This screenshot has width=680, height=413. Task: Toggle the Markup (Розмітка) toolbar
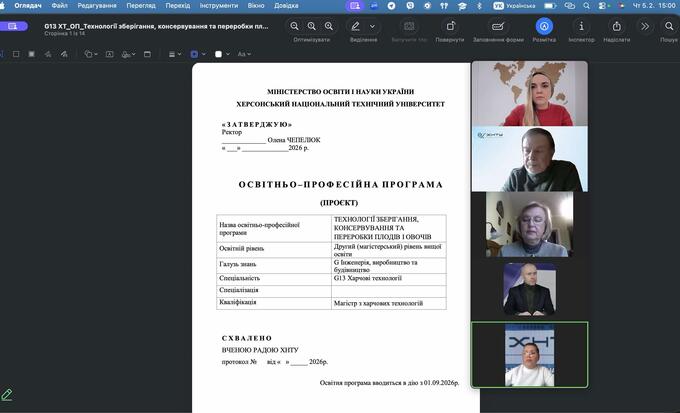[544, 26]
